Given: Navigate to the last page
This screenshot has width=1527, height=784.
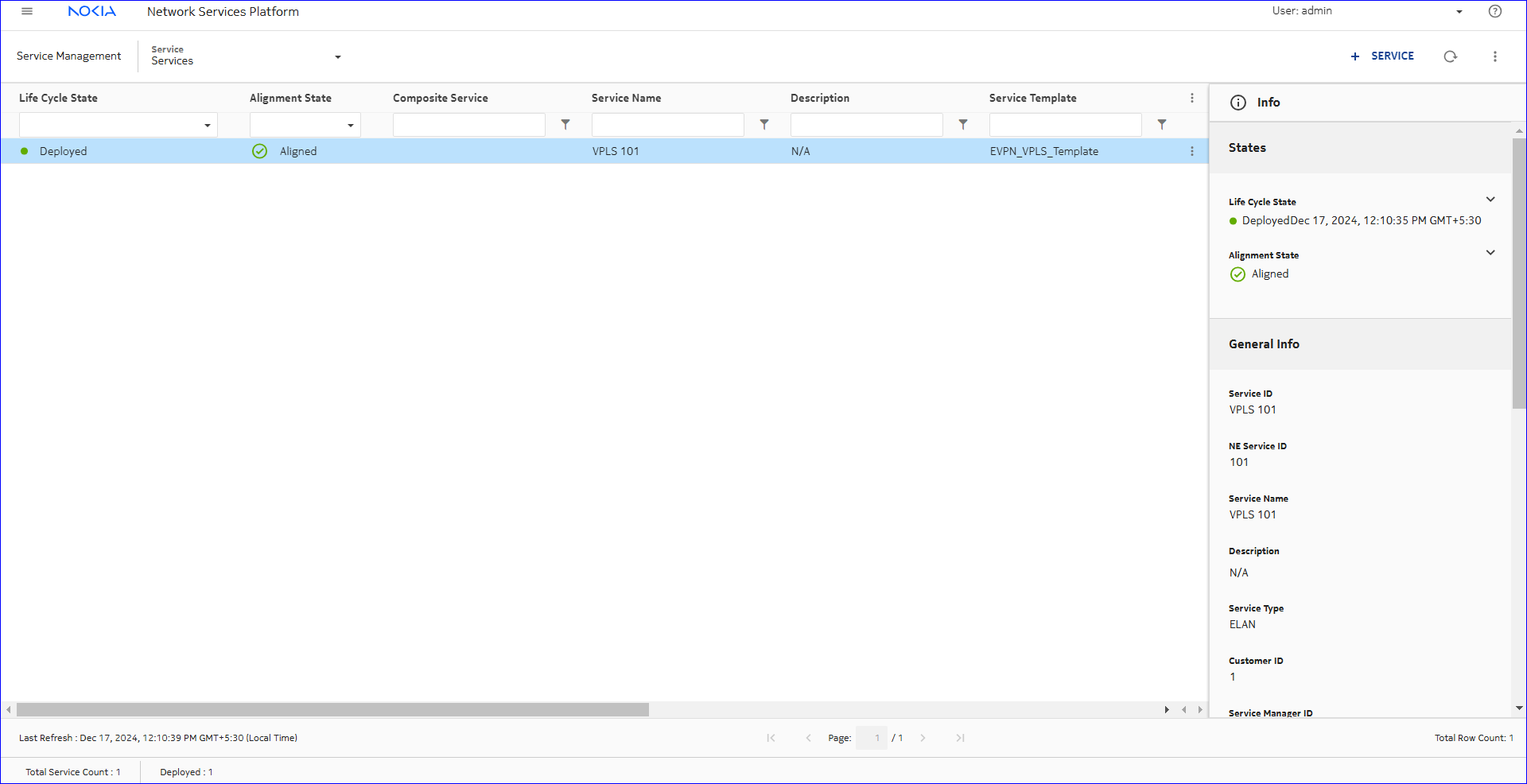Looking at the screenshot, I should [x=960, y=738].
